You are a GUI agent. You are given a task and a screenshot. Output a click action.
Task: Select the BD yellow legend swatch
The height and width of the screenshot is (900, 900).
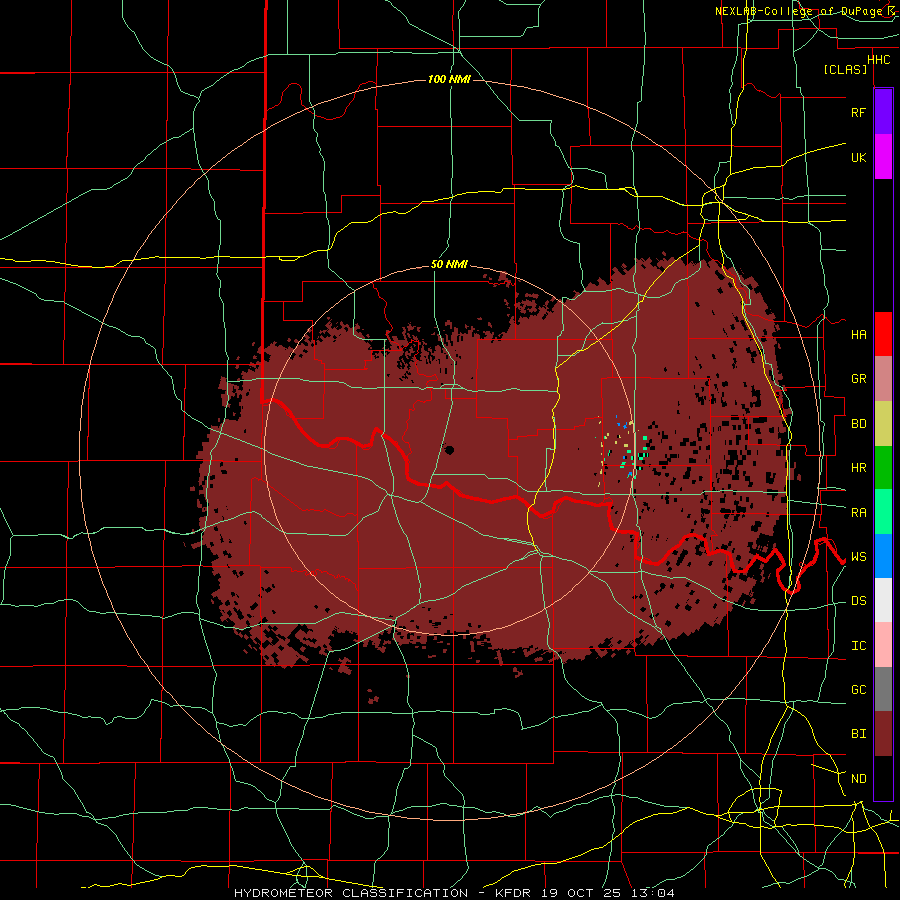[x=883, y=423]
